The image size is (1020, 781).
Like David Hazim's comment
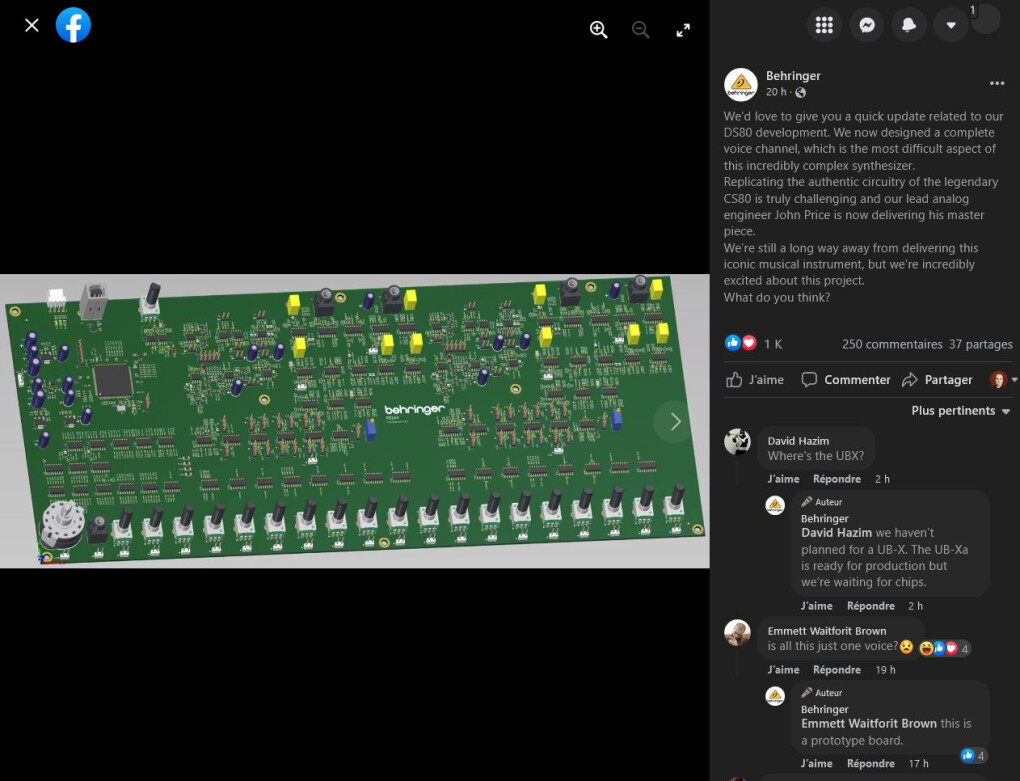coord(783,479)
